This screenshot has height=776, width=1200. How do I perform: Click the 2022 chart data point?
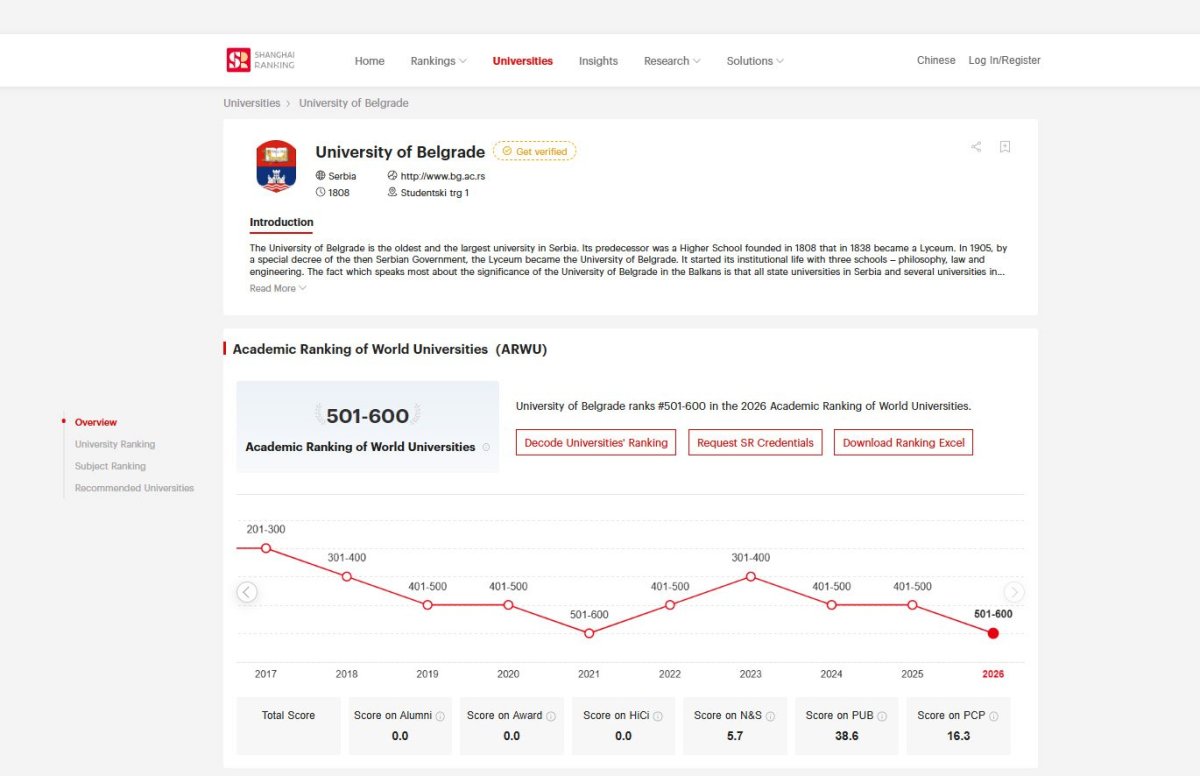(670, 605)
